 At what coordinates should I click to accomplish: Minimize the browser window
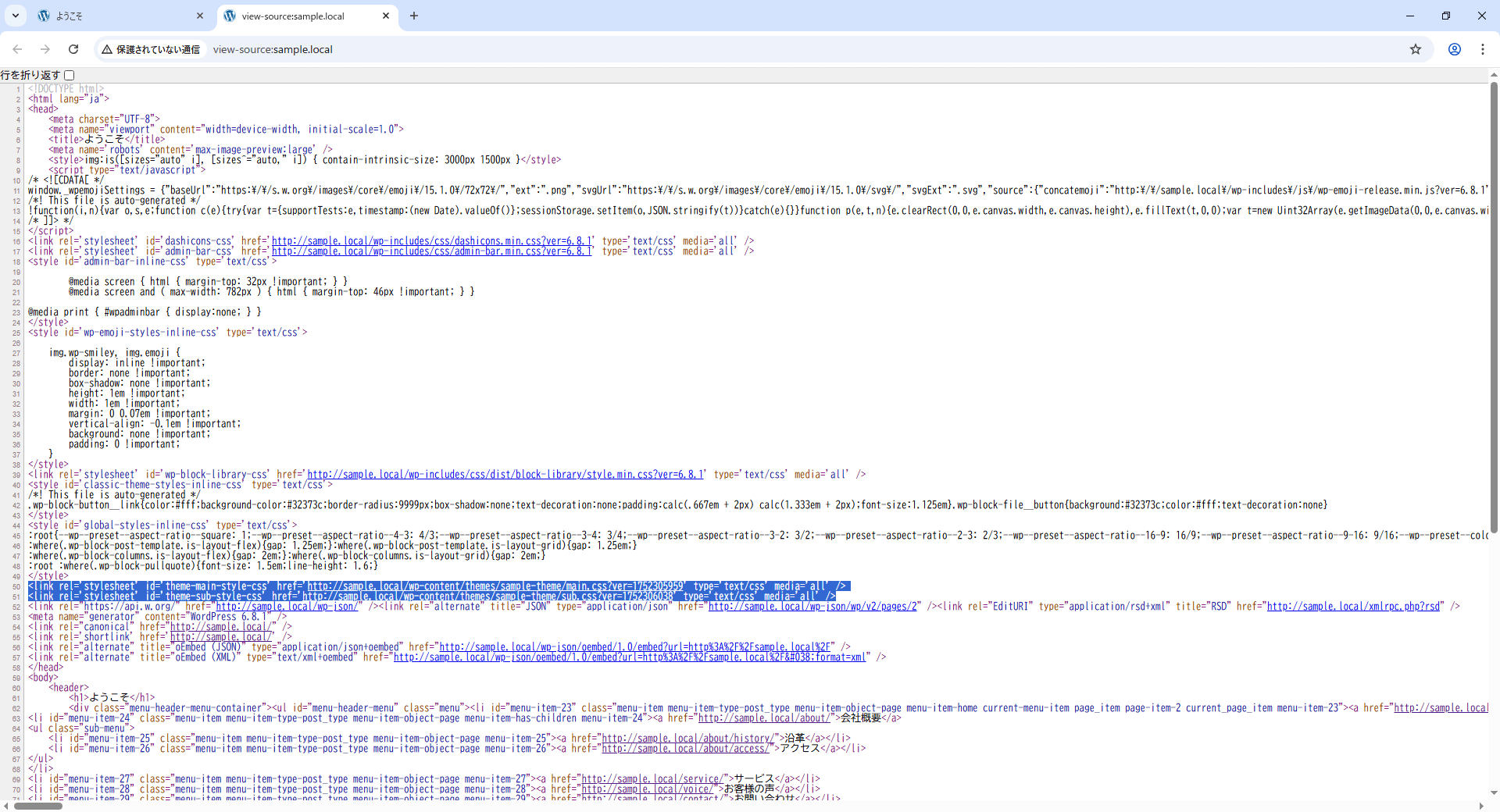pyautogui.click(x=1410, y=16)
